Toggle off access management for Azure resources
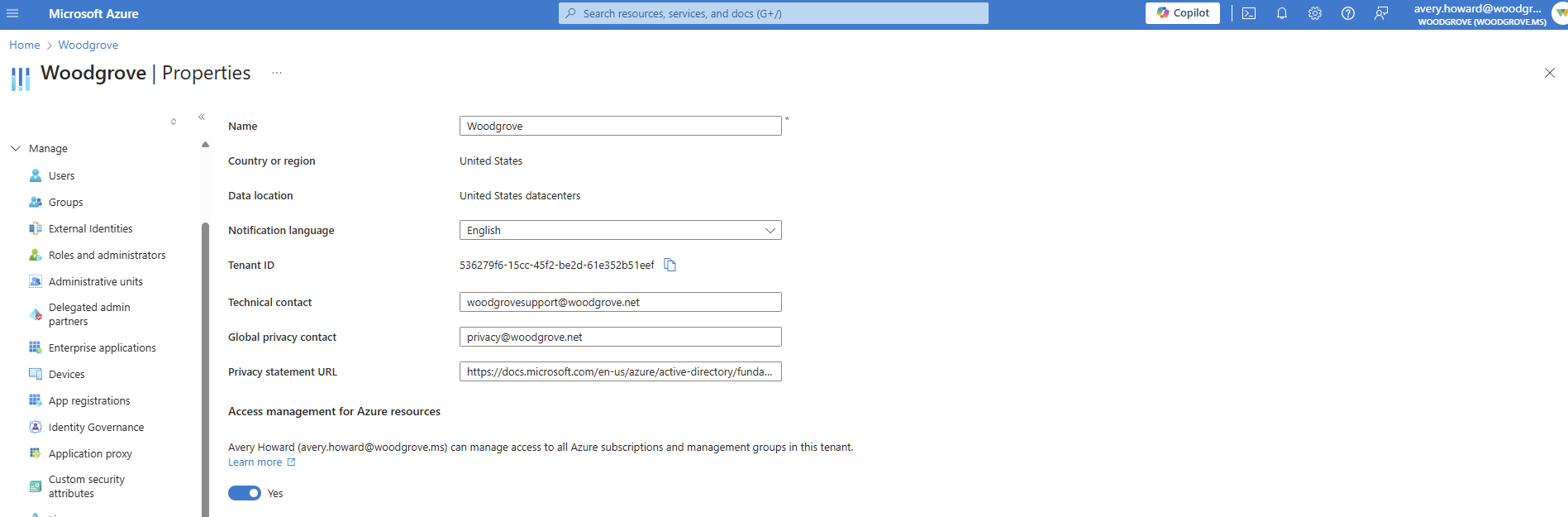The height and width of the screenshot is (517, 1568). pyautogui.click(x=245, y=493)
